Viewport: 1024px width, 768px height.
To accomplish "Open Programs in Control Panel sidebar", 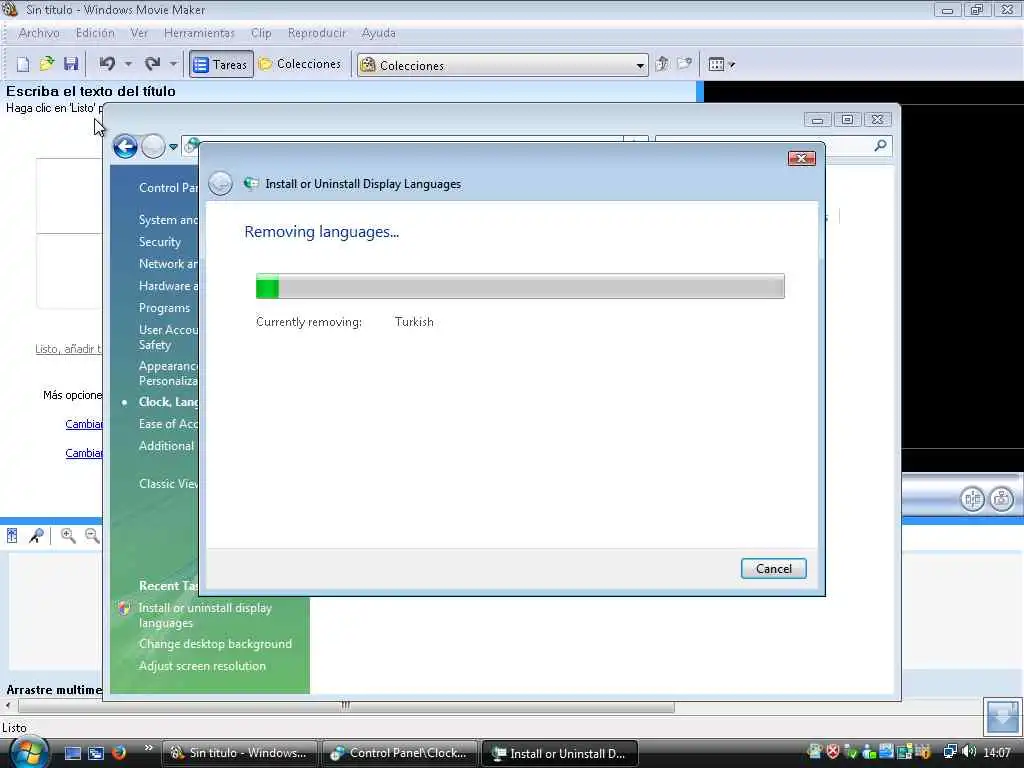I will pyautogui.click(x=164, y=308).
